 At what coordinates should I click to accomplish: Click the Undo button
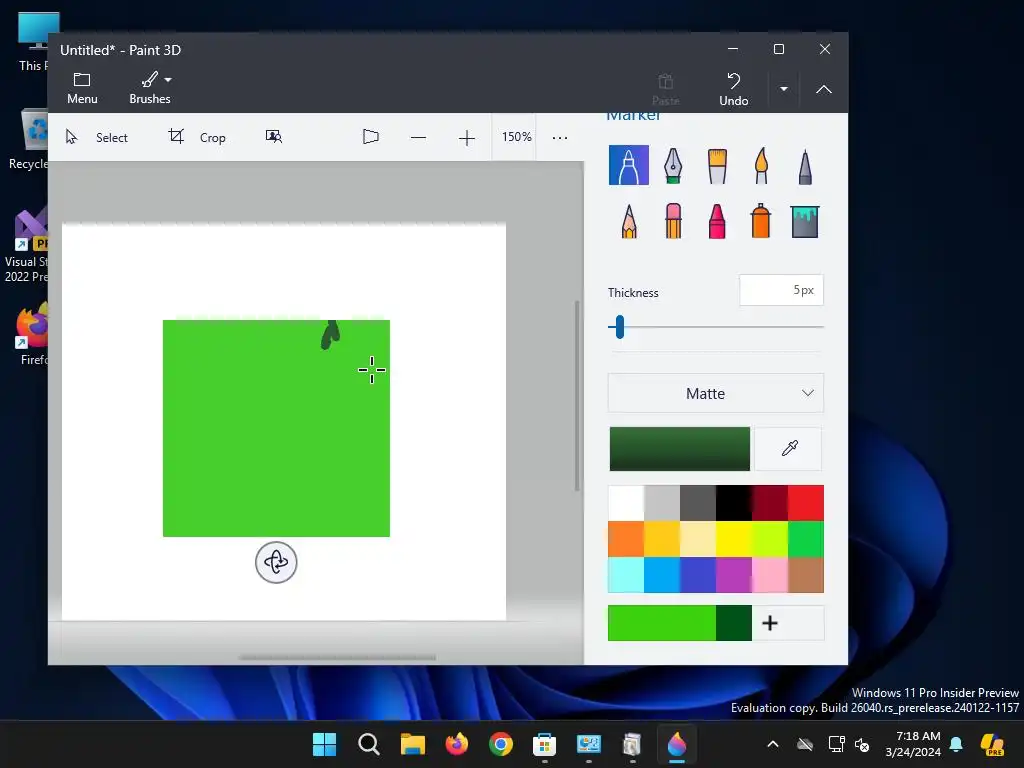tap(733, 89)
